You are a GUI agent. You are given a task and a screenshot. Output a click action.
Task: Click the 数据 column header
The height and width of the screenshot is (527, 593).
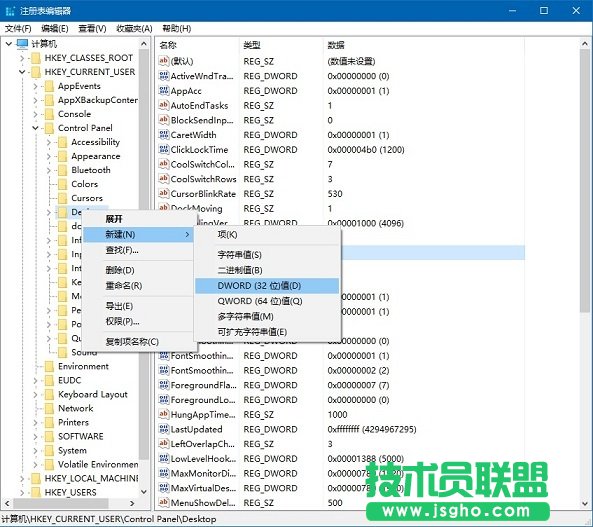pyautogui.click(x=424, y=45)
